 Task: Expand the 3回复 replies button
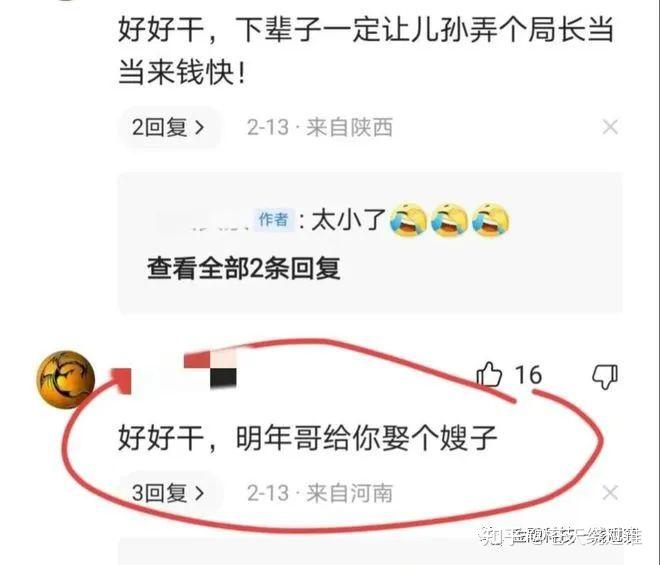tap(169, 493)
